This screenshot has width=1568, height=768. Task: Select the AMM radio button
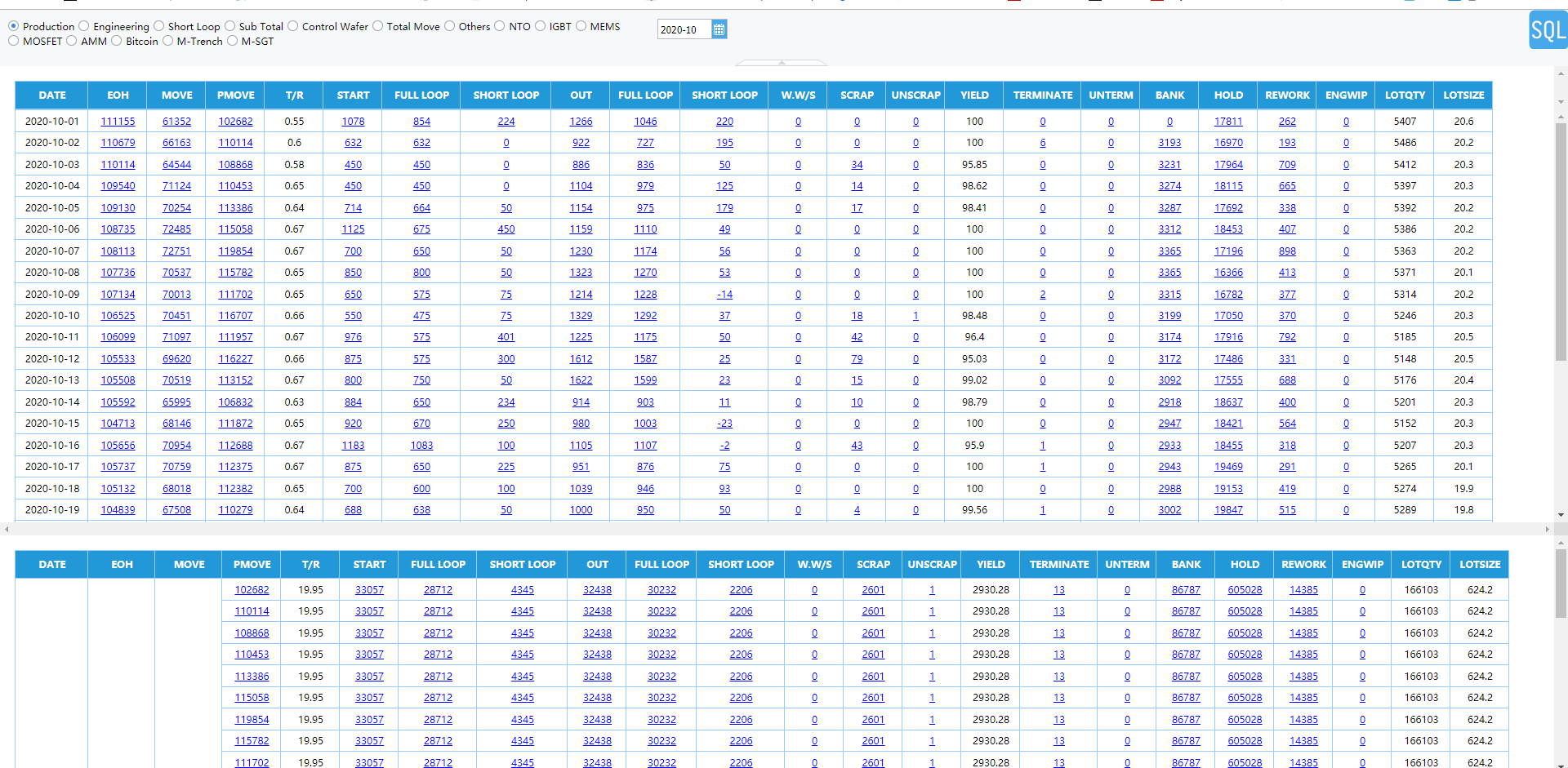tap(72, 41)
